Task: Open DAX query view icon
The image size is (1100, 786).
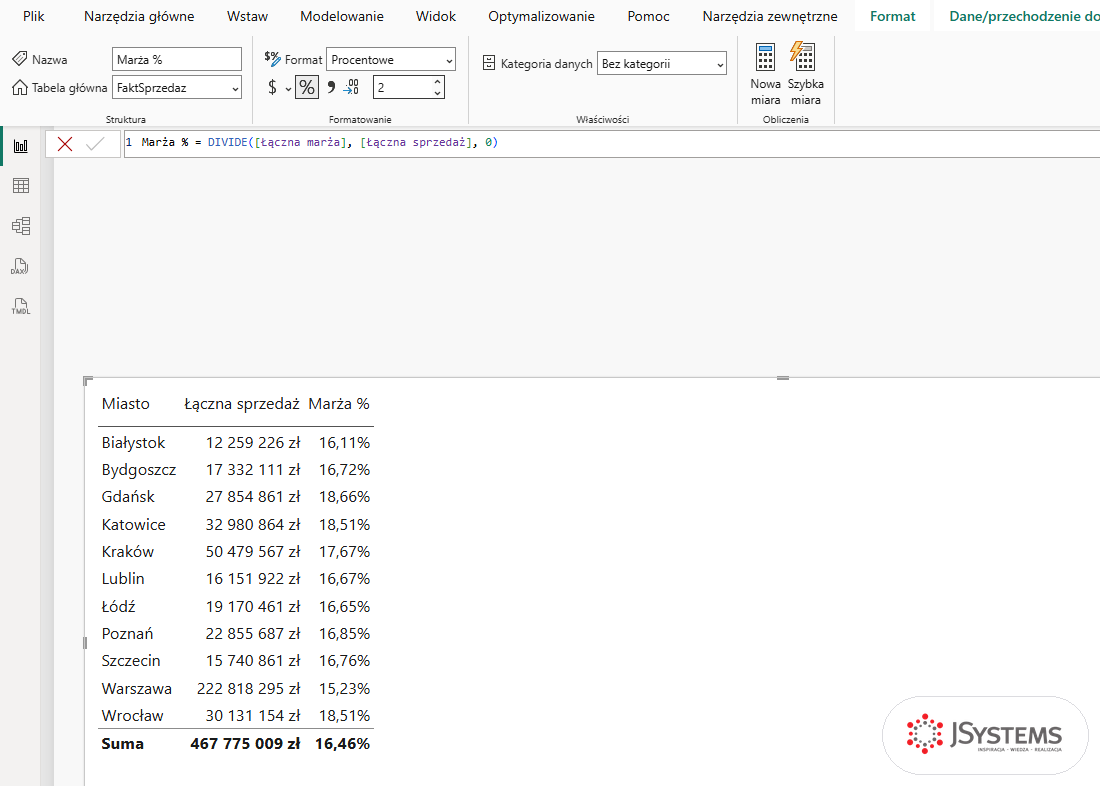Action: coord(20,266)
